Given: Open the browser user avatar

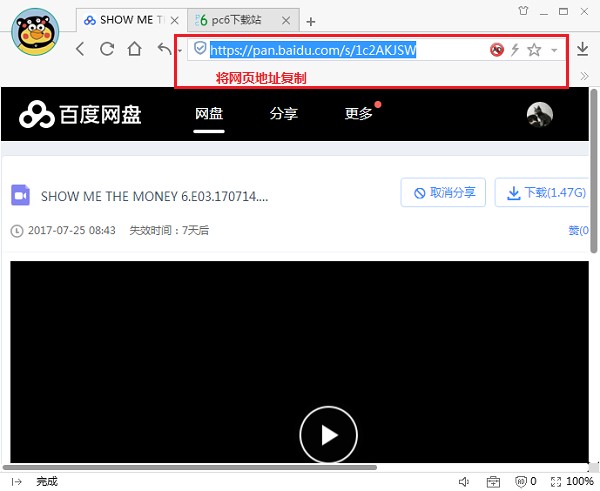Looking at the screenshot, I should point(35,32).
